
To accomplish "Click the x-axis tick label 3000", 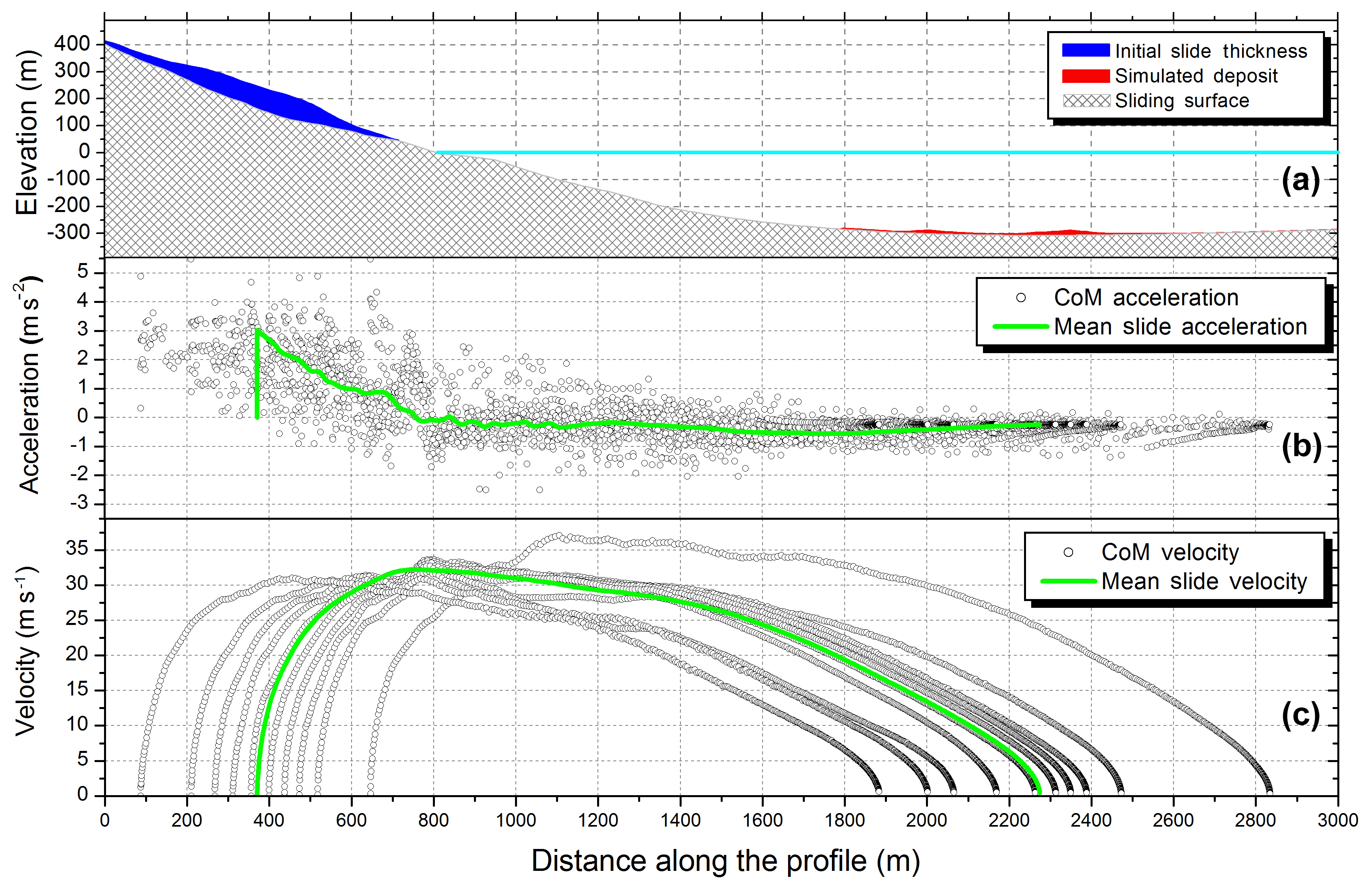I will coord(1337,820).
